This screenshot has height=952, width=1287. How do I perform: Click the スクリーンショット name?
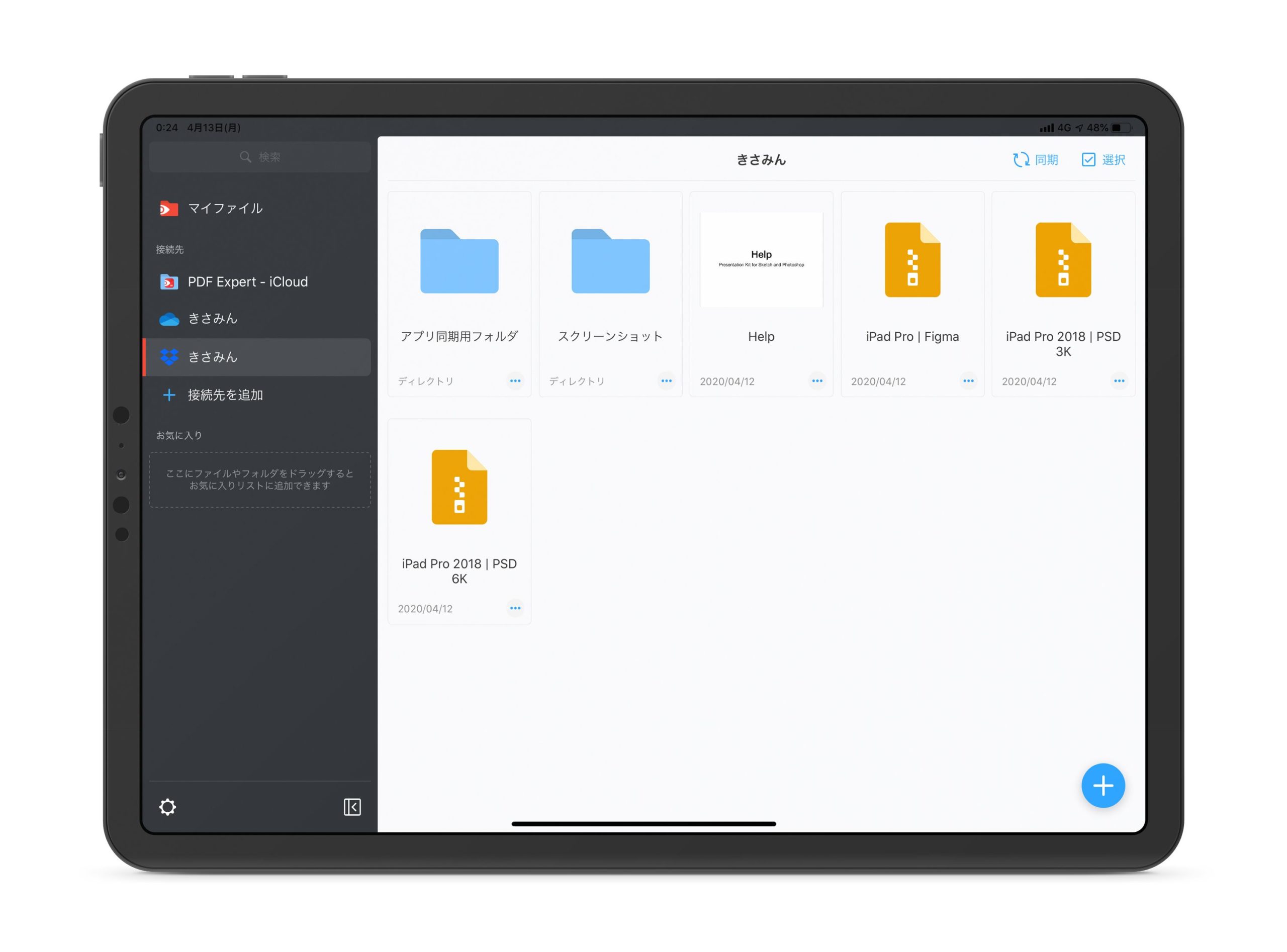(610, 336)
